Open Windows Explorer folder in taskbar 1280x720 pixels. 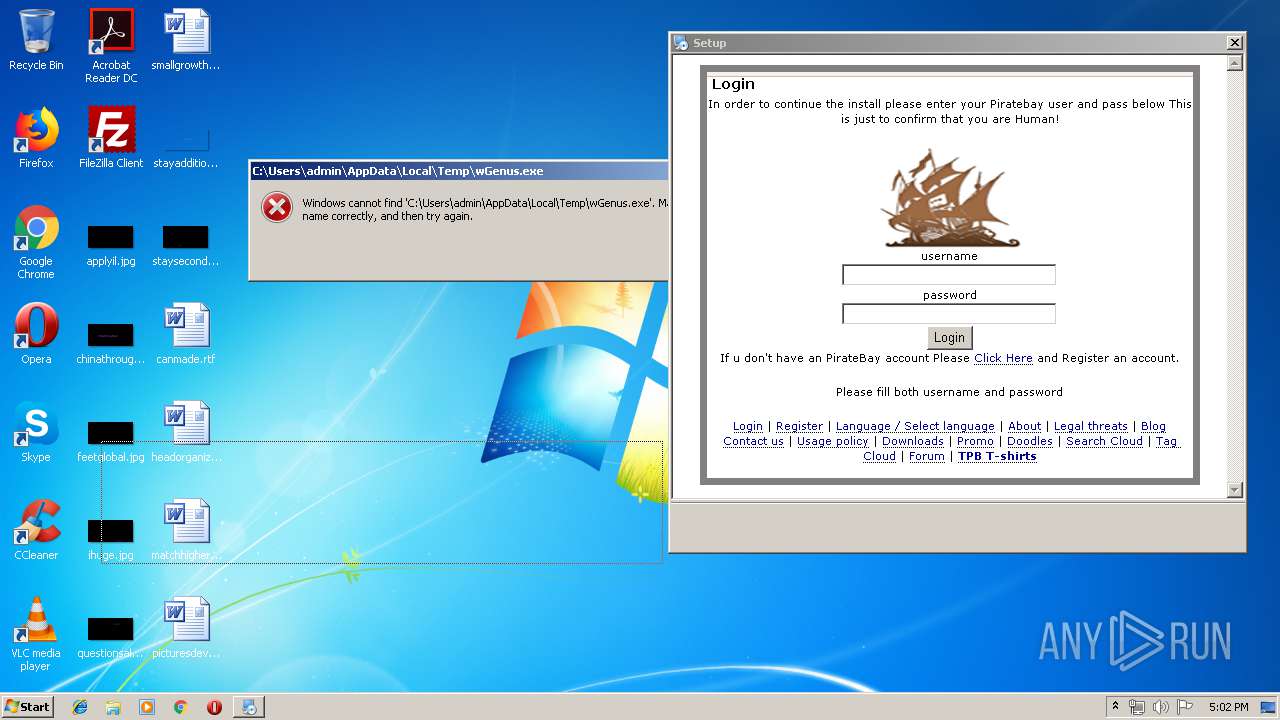coord(113,707)
